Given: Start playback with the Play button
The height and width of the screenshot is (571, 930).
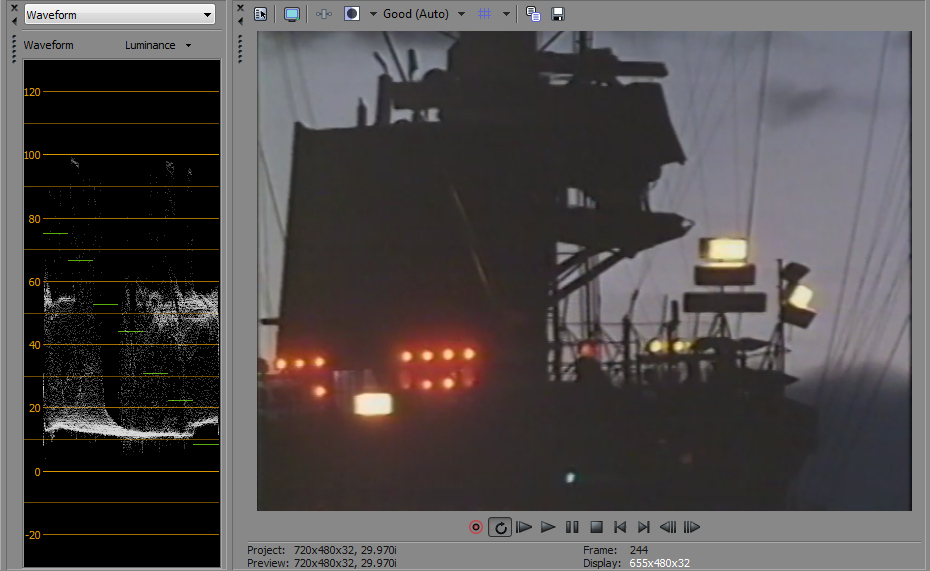Looking at the screenshot, I should click(x=548, y=527).
